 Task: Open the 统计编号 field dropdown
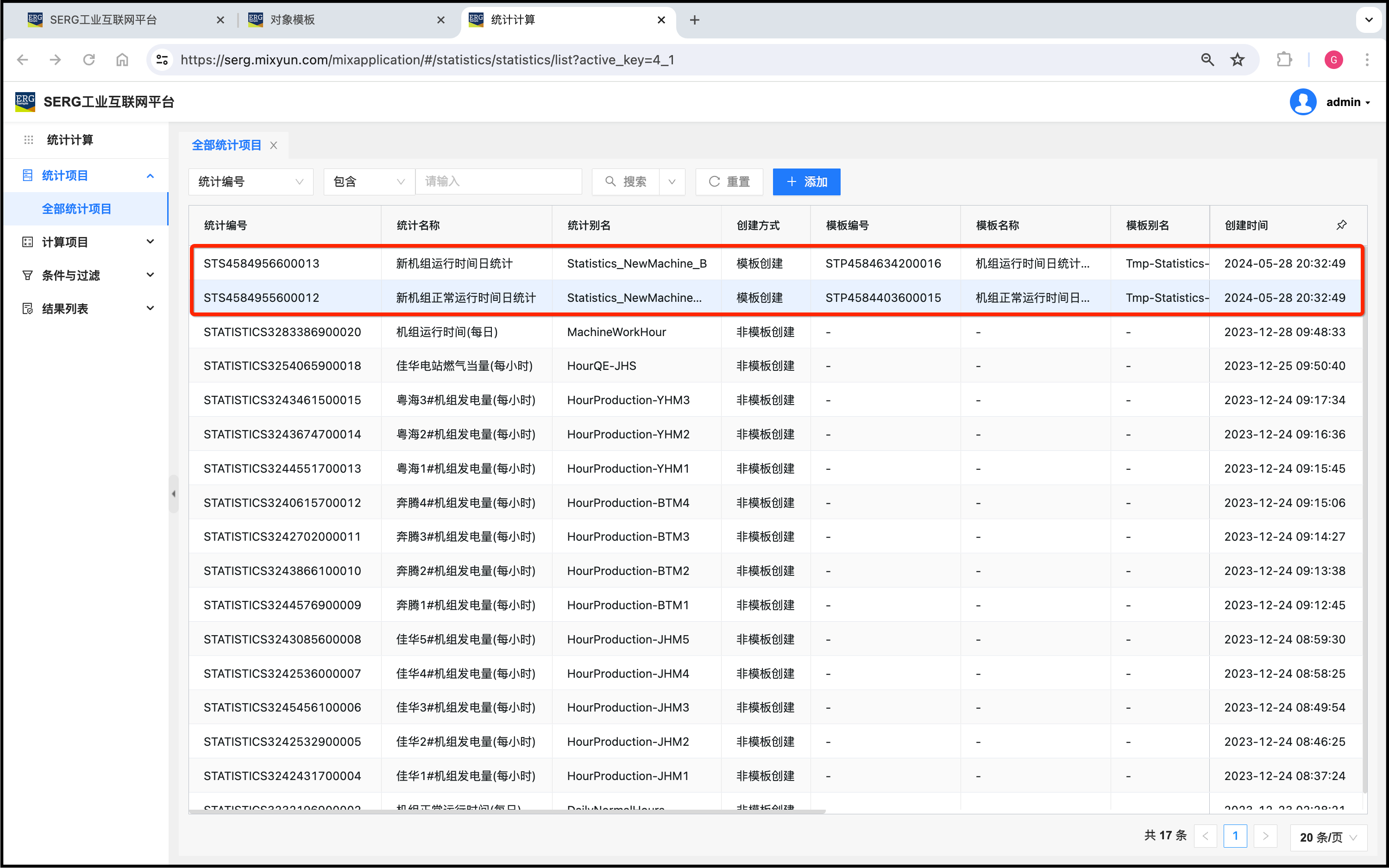coord(251,182)
